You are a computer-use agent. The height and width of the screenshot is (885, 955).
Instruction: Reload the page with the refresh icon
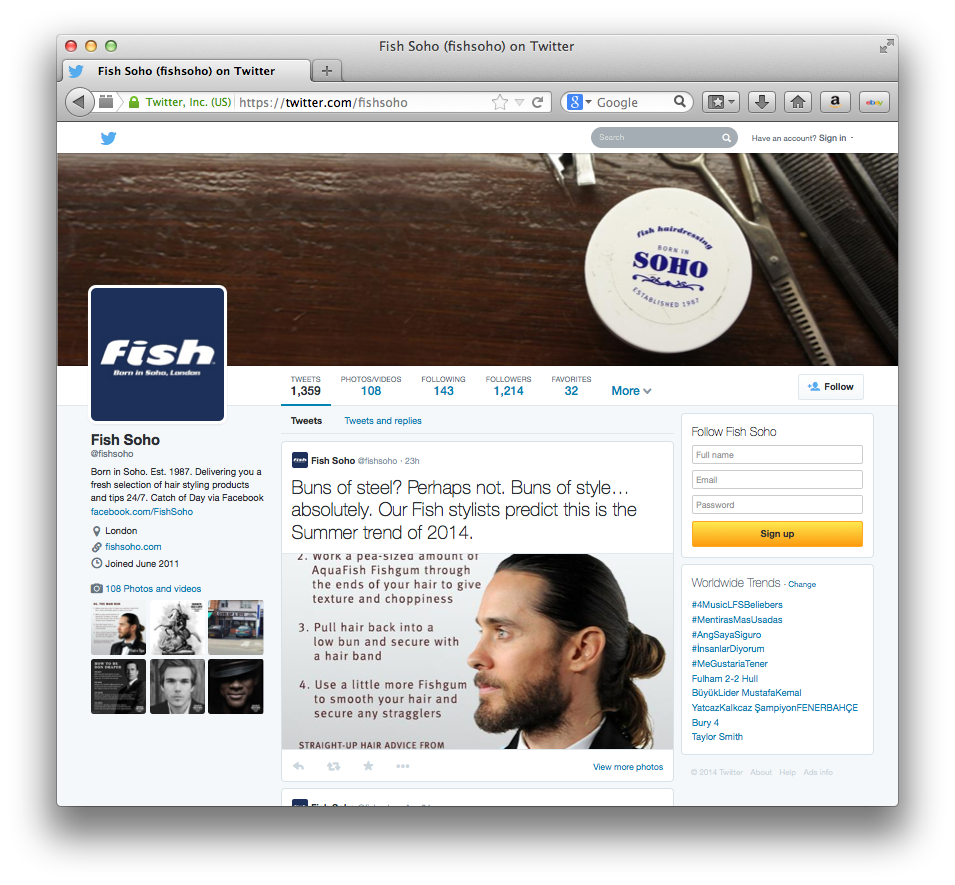(x=537, y=102)
